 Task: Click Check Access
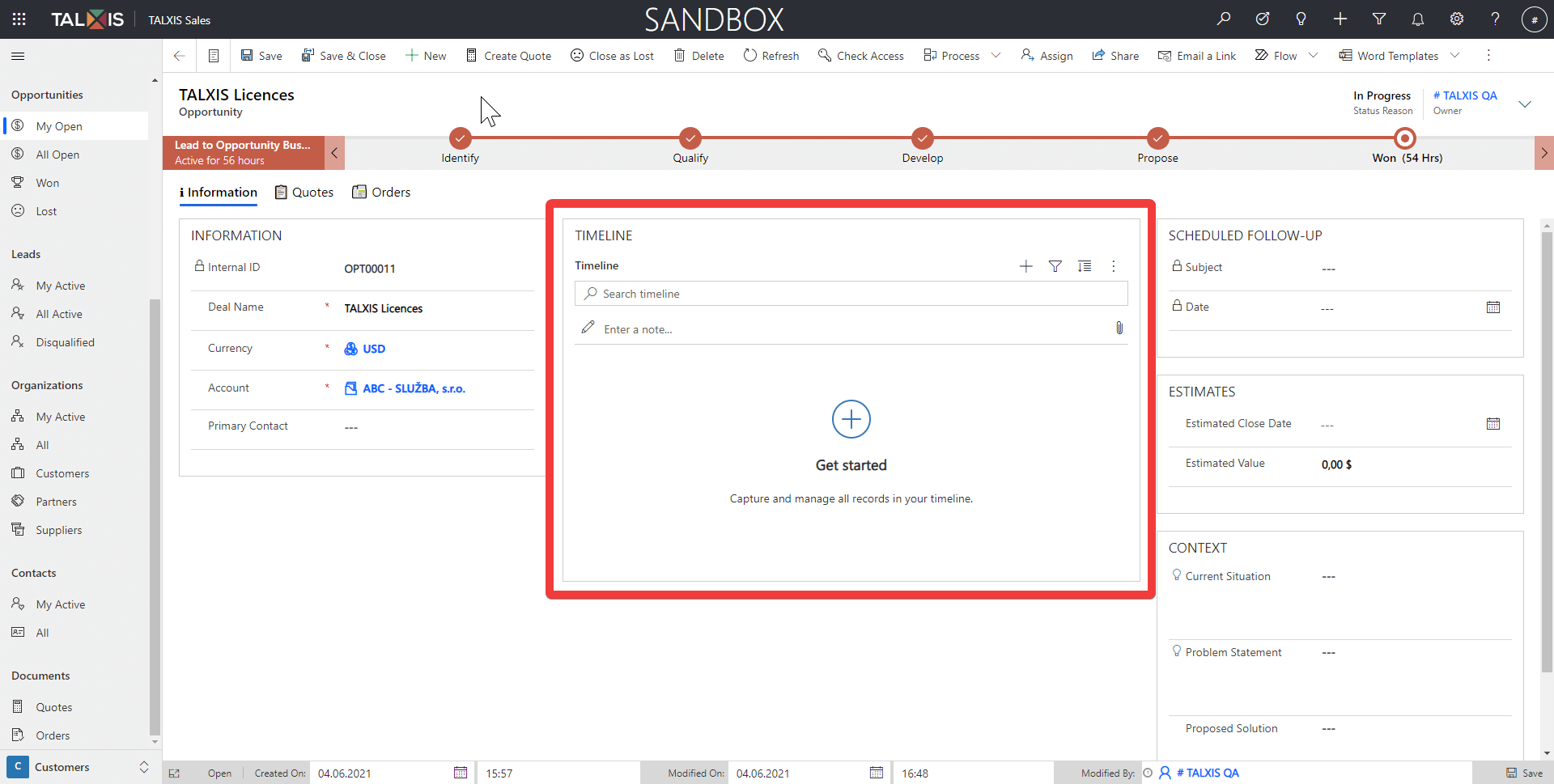click(861, 56)
